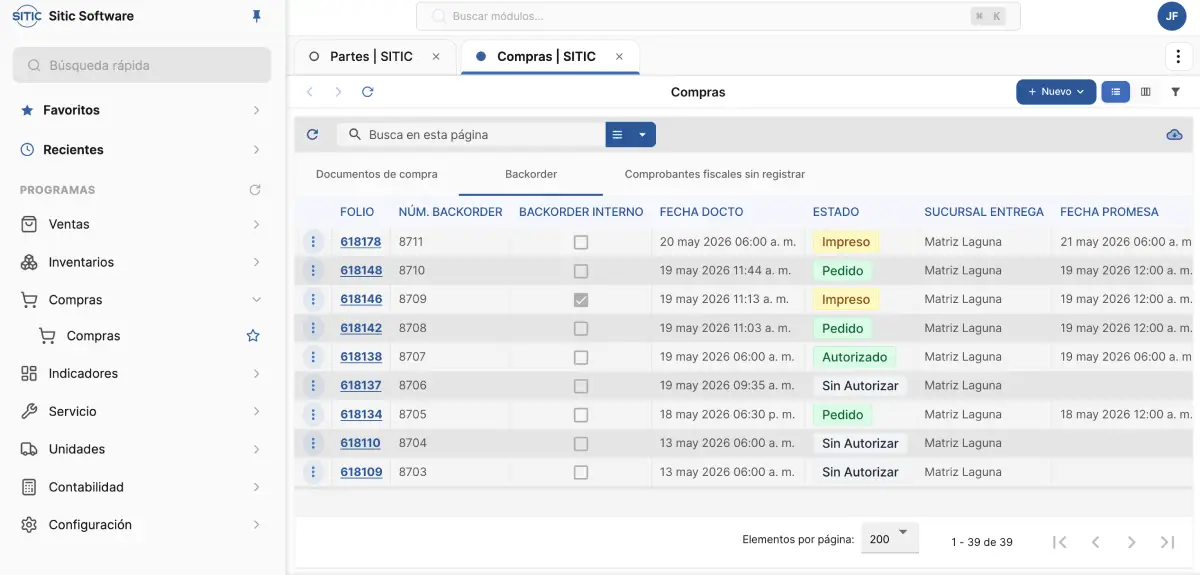1200x575 pixels.
Task: Expand the Recientes section
Action: (x=141, y=149)
